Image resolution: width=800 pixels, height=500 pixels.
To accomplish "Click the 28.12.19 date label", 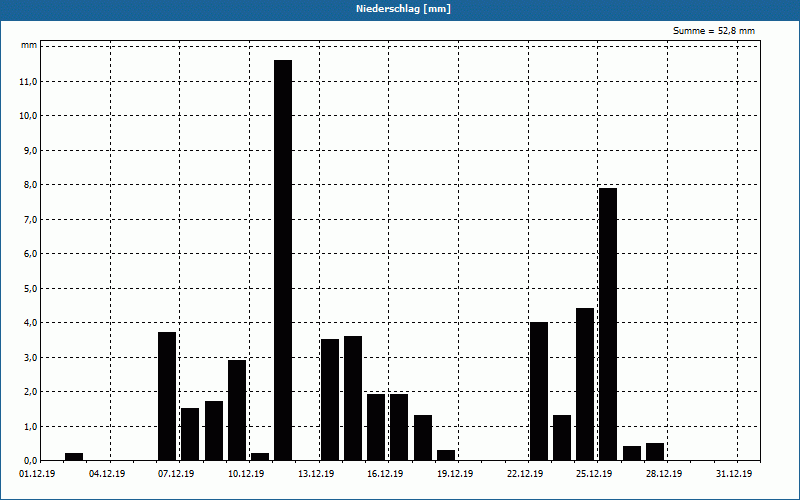I will click(x=664, y=474).
